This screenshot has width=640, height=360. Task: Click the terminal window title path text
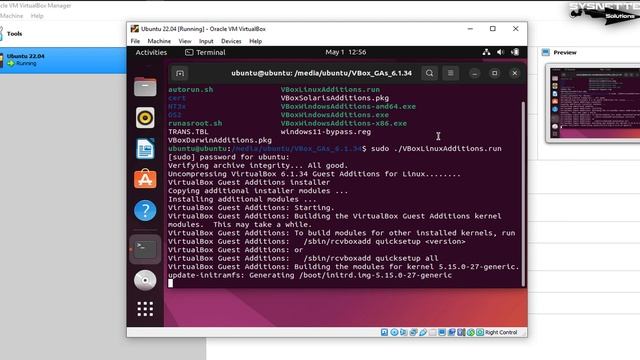tap(321, 73)
